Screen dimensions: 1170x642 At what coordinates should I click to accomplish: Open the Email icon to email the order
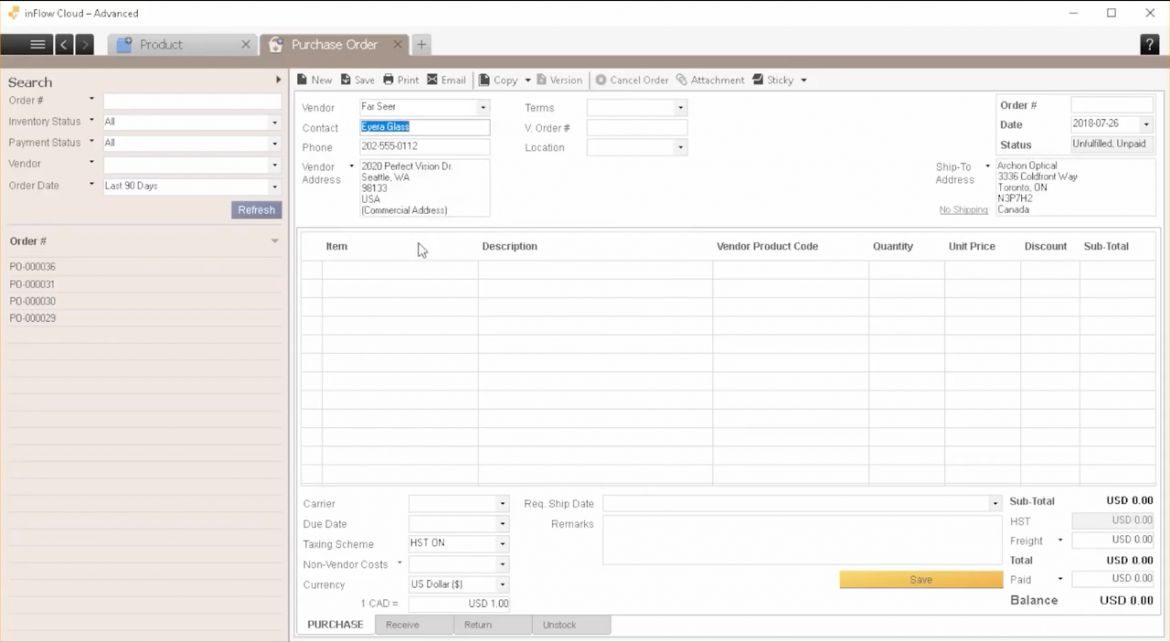[x=445, y=79]
